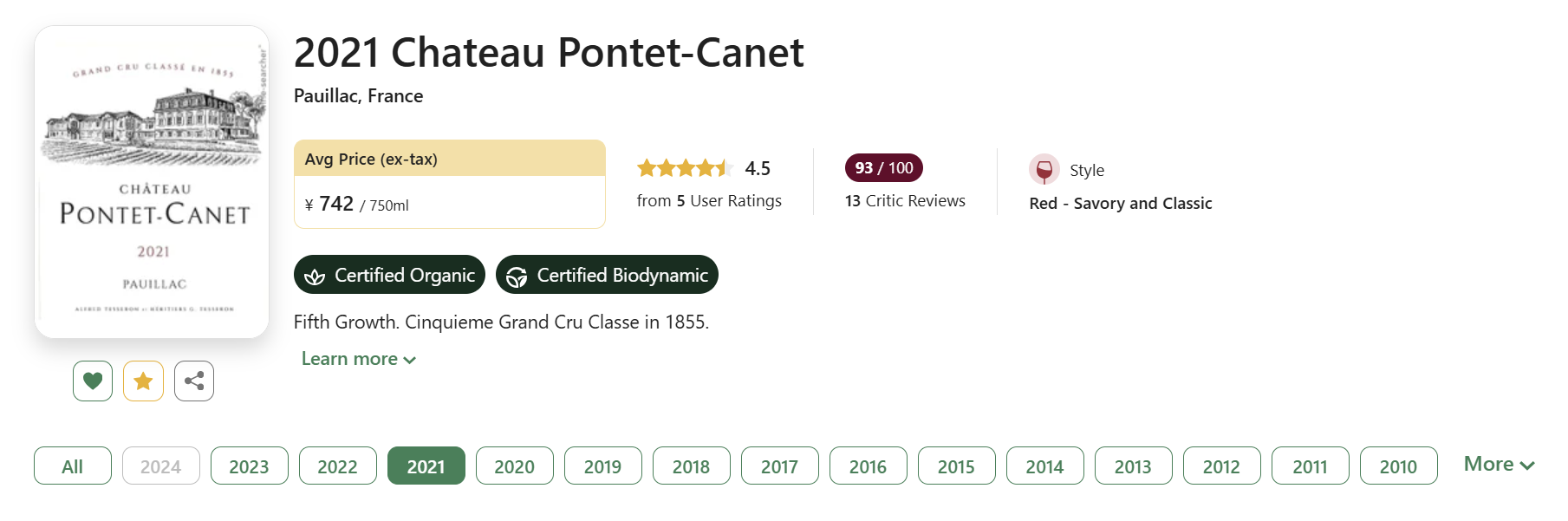Choose the 2016 vintage
This screenshot has width=1568, height=521.
coord(869,466)
